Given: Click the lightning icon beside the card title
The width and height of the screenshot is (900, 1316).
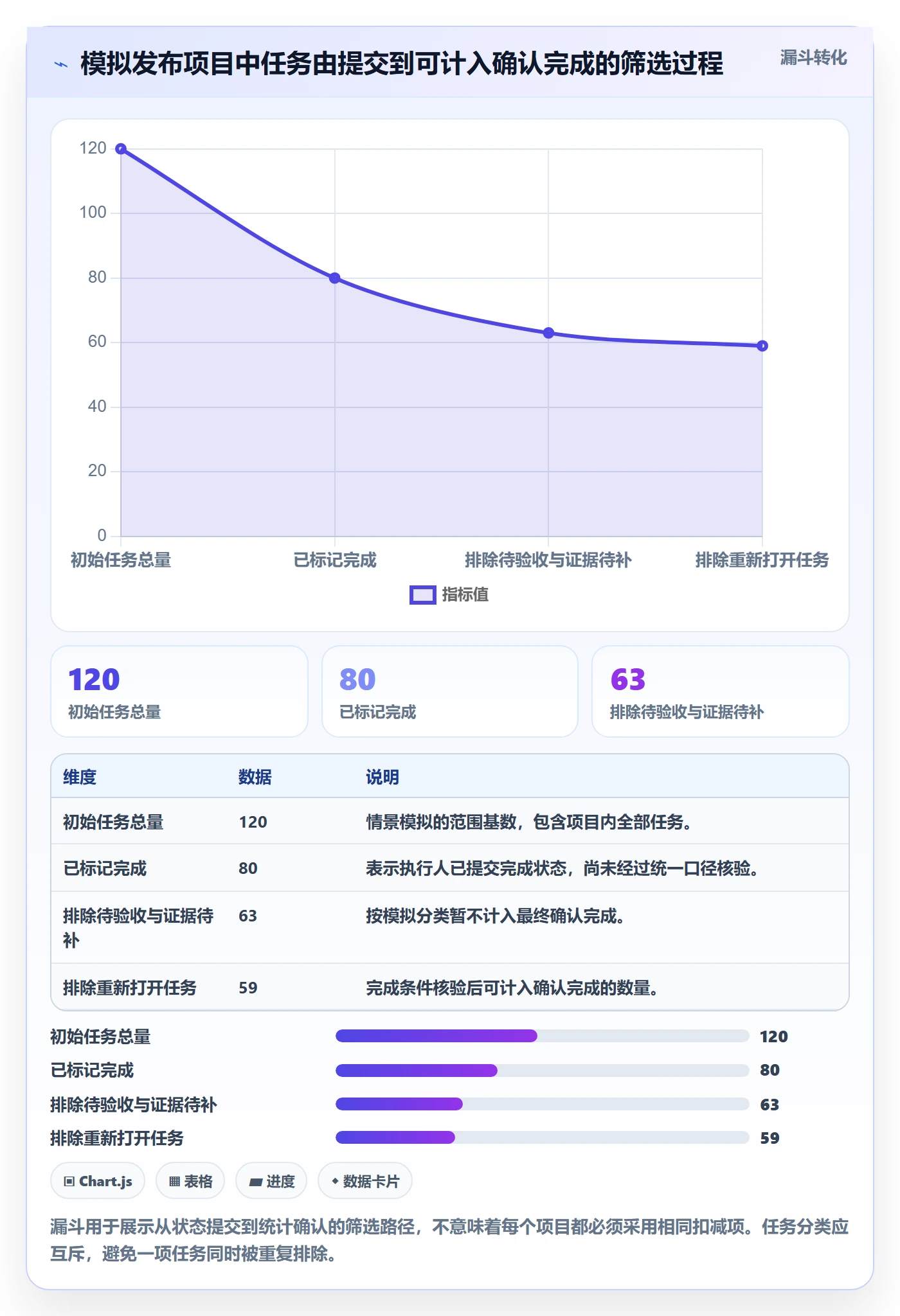Looking at the screenshot, I should coord(61,64).
